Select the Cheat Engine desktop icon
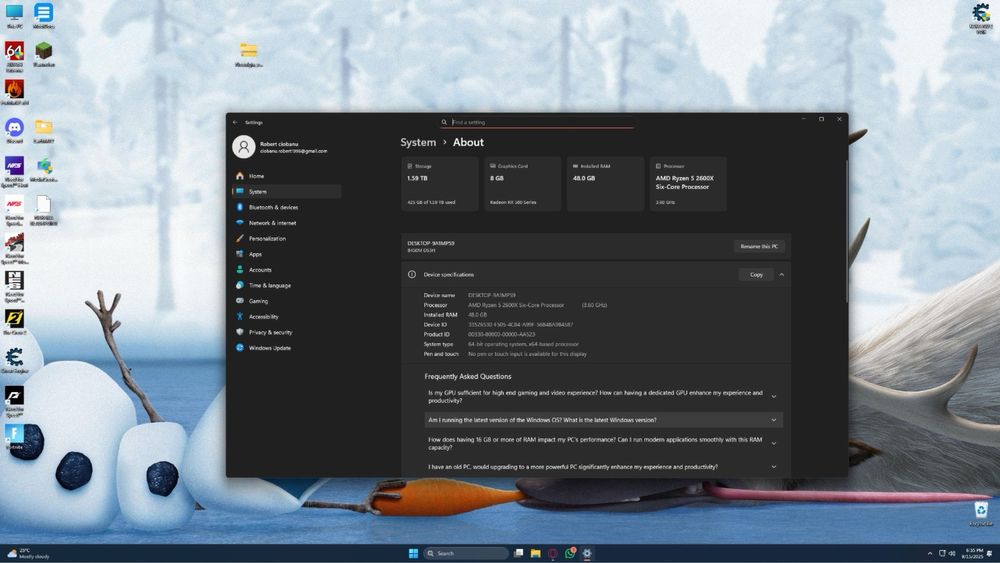Viewport: 1000px width, 563px height. click(14, 360)
